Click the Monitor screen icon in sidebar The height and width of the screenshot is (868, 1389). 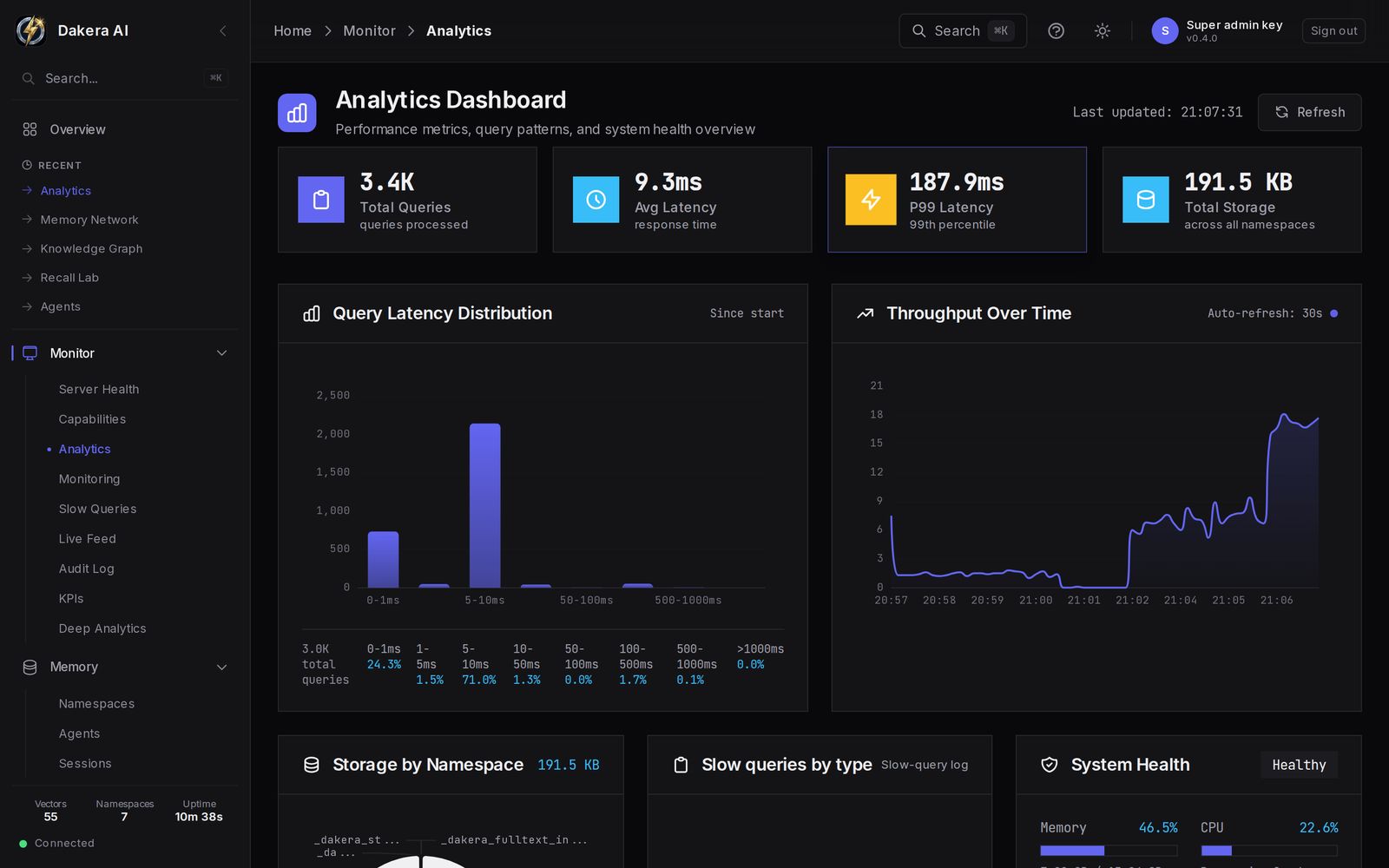point(30,353)
